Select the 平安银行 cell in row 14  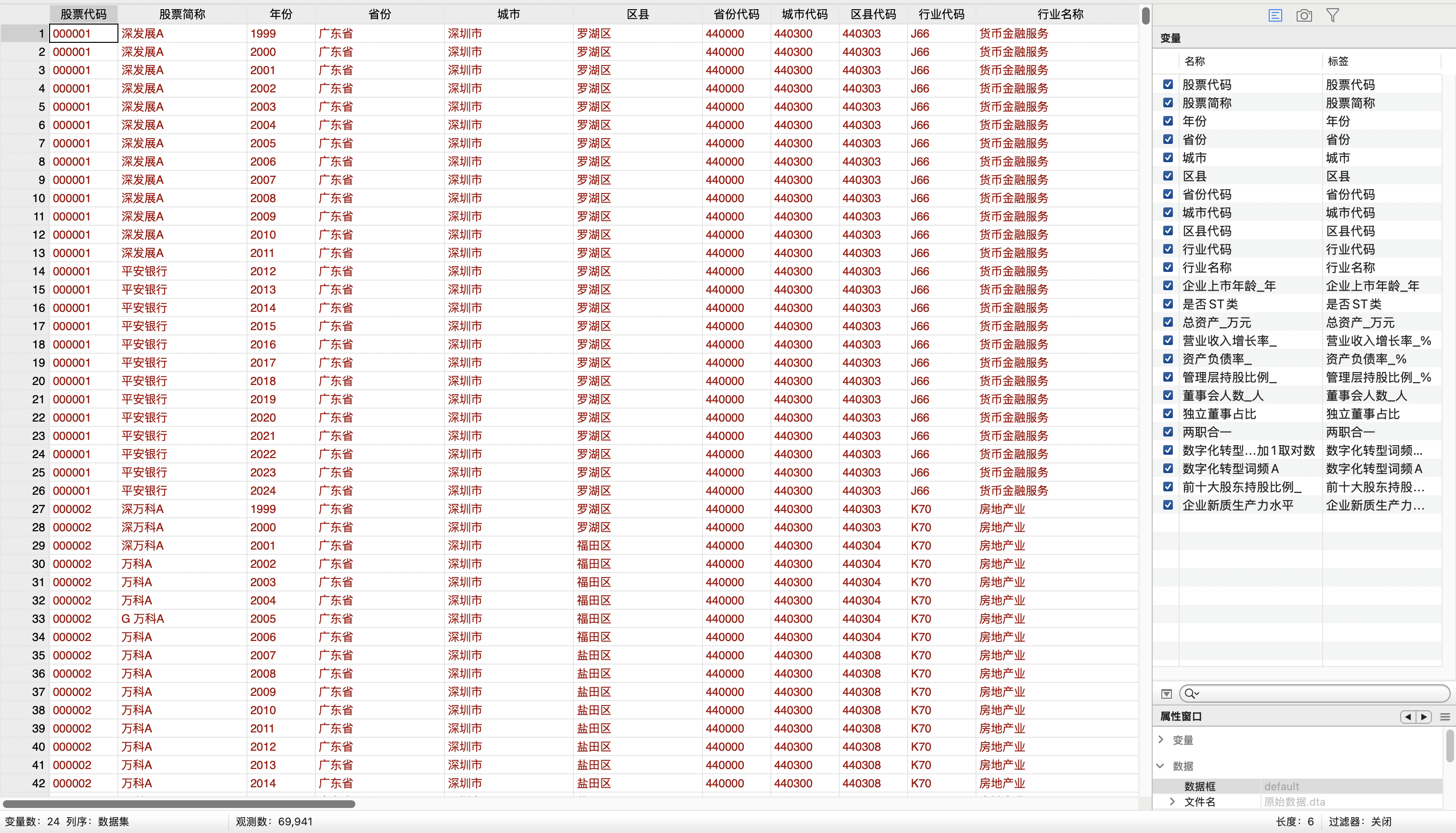tap(144, 271)
